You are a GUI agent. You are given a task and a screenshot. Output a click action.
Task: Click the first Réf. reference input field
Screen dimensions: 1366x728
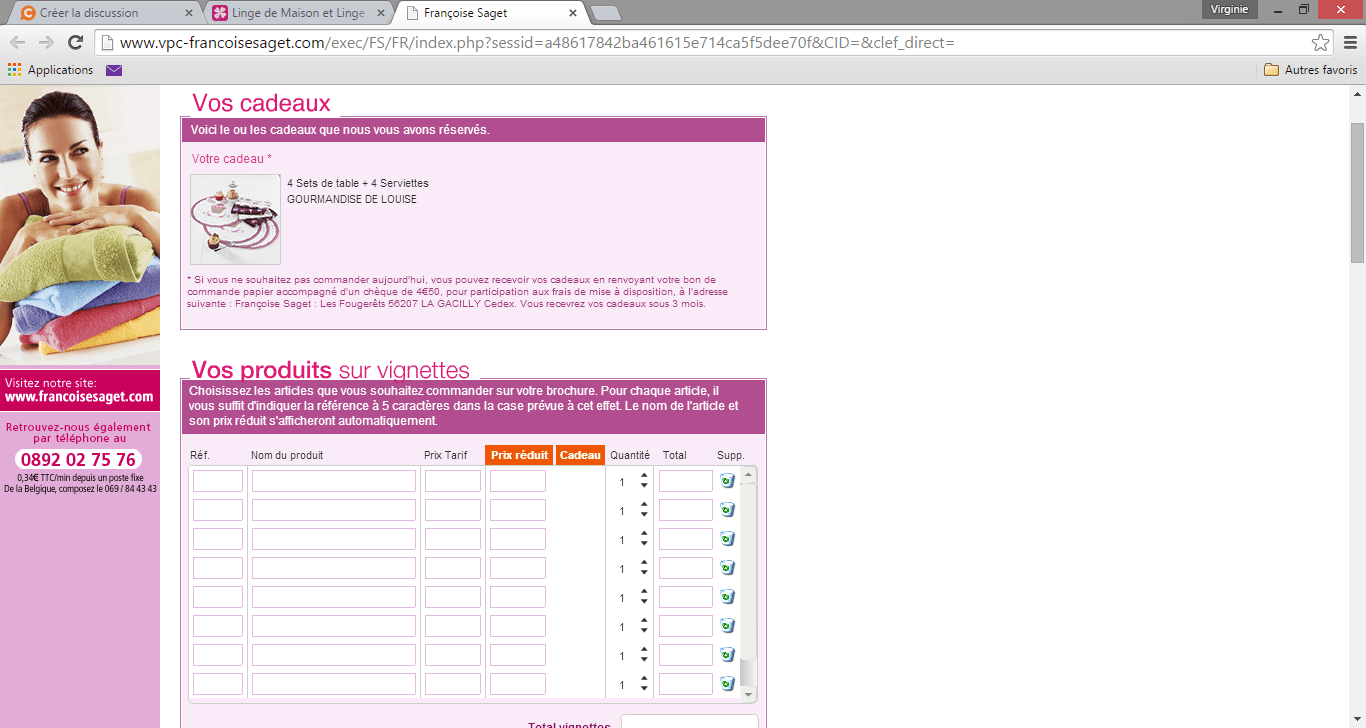(x=218, y=481)
